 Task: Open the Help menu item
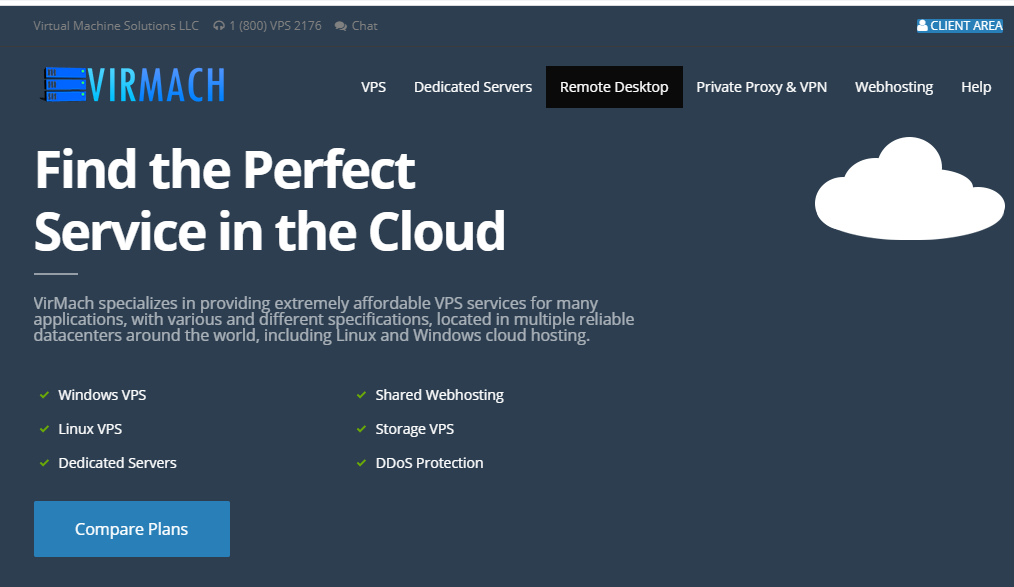975,87
